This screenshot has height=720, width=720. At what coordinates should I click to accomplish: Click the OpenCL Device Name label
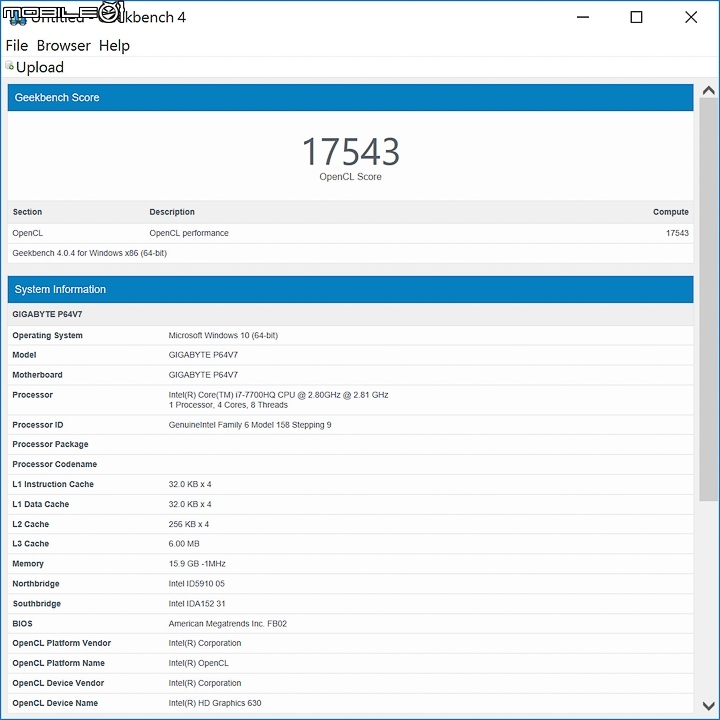point(55,703)
